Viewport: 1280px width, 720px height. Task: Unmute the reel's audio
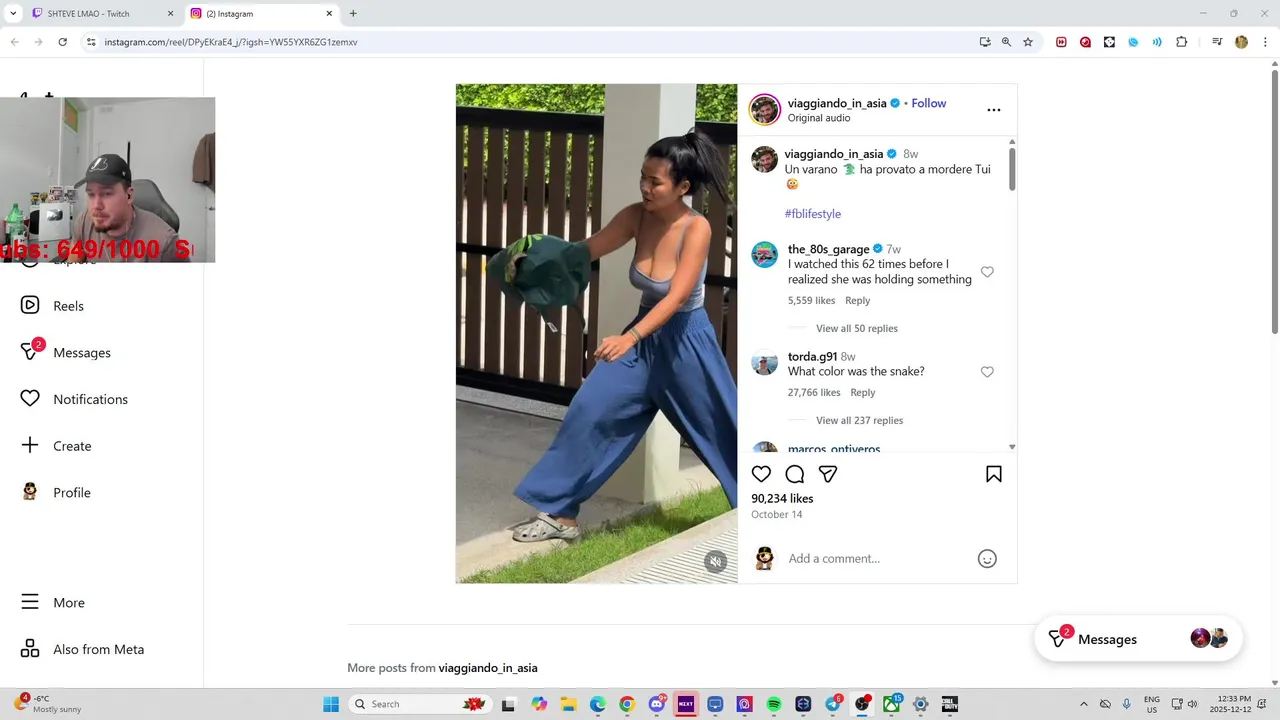tap(715, 562)
